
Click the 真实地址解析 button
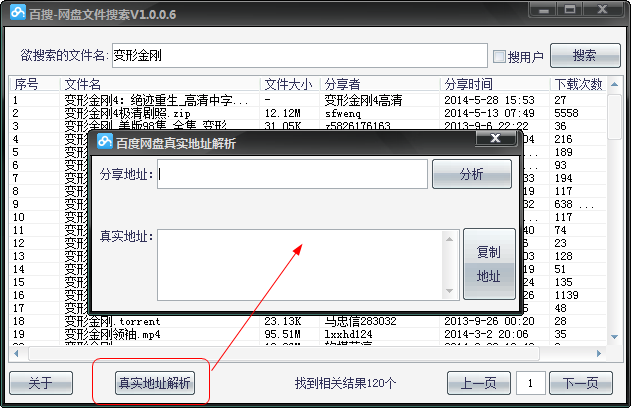pyautogui.click(x=155, y=383)
